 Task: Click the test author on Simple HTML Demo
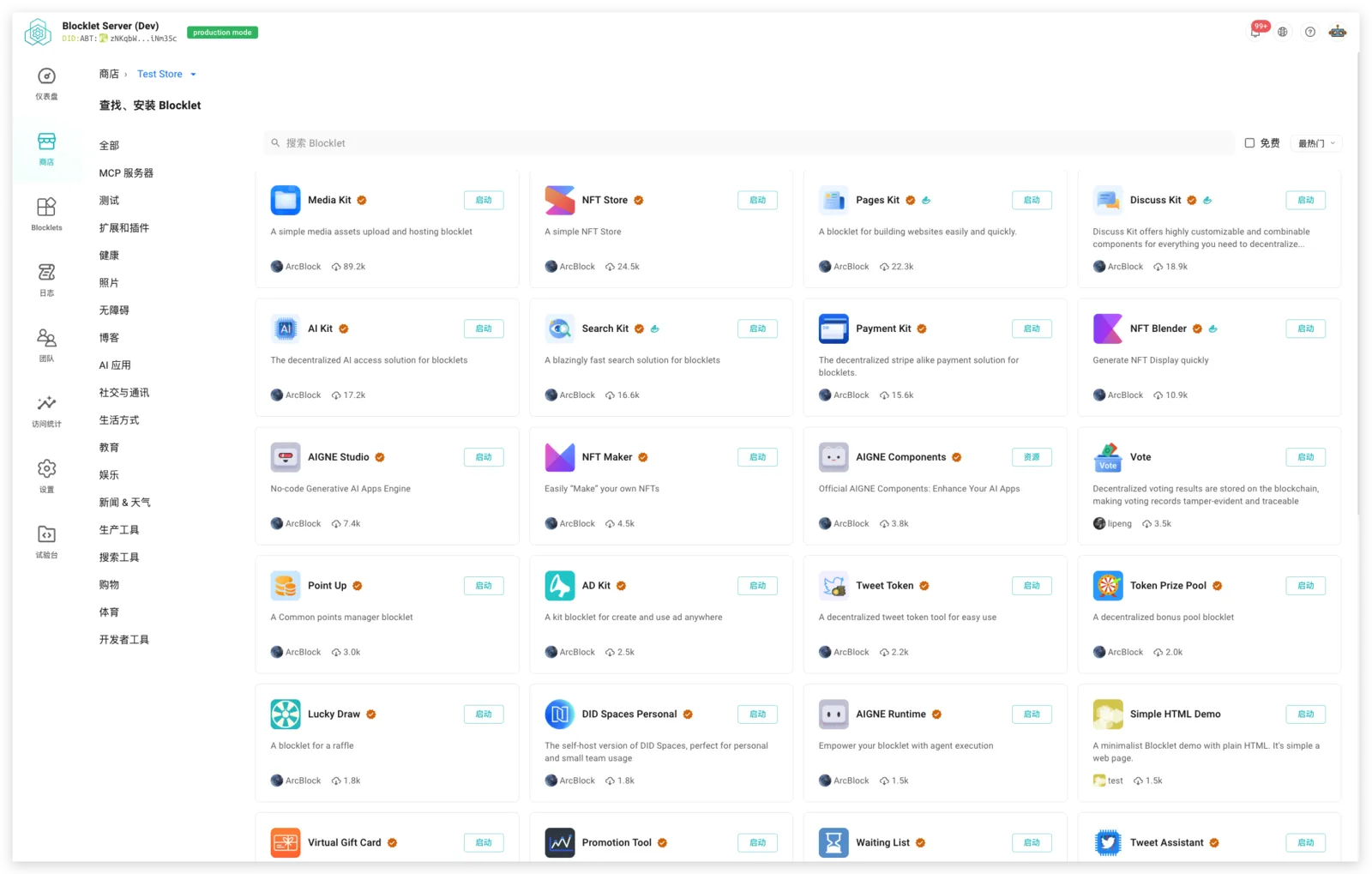pyautogui.click(x=1108, y=781)
